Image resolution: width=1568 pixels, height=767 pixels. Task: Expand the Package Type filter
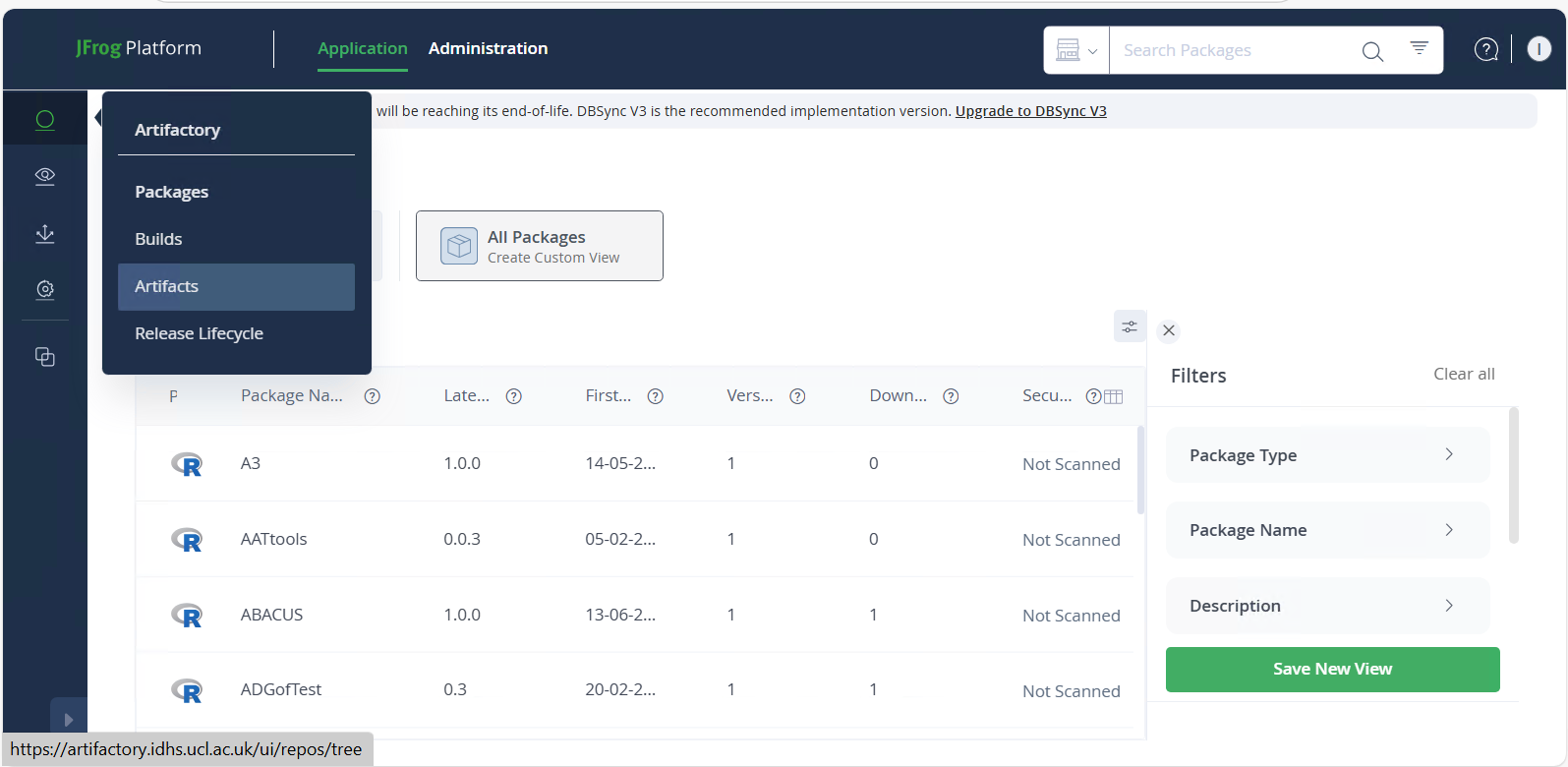(1327, 455)
